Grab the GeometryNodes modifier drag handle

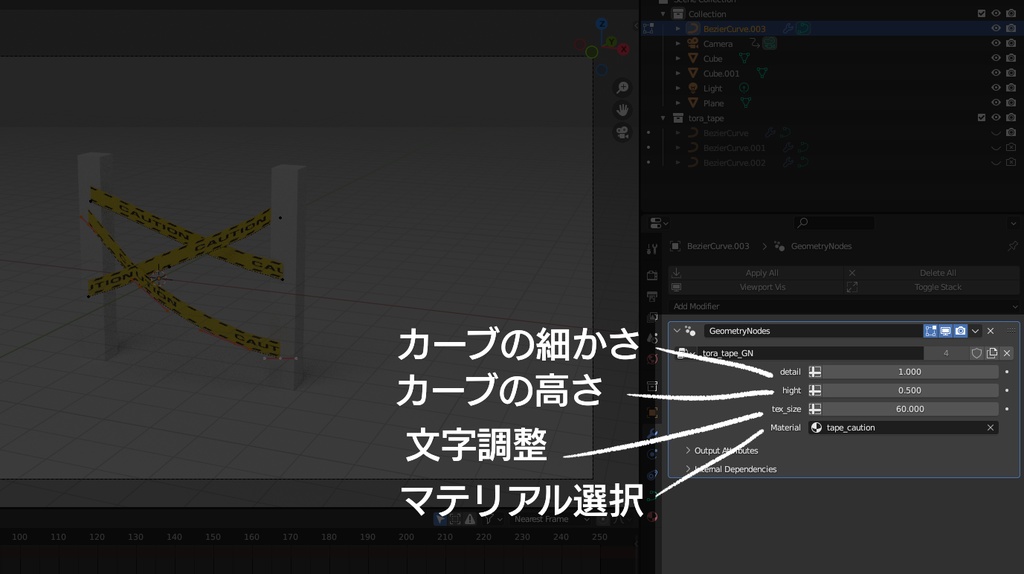coord(1010,331)
